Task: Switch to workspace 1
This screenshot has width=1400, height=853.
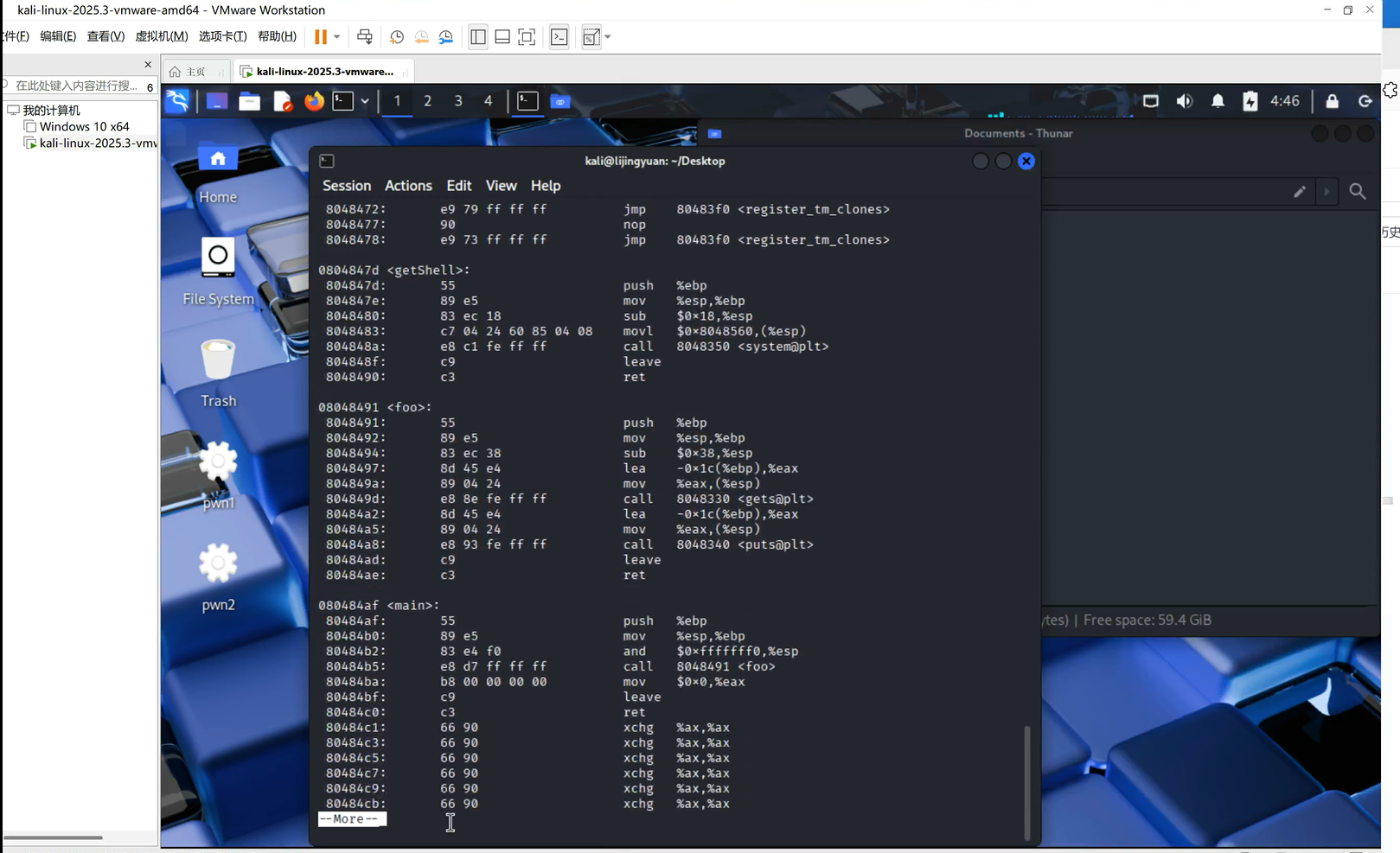Action: coord(398,101)
